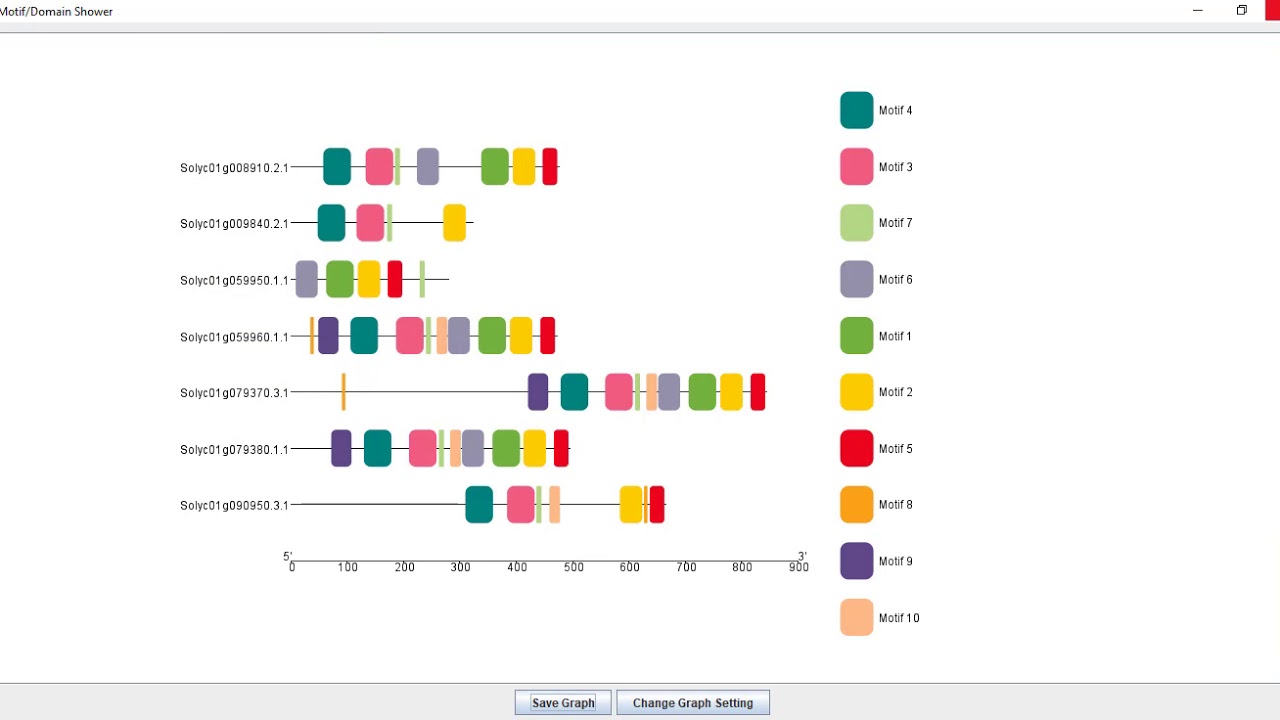Click the green motif block on Solyc01g008910.2.1

click(495, 167)
